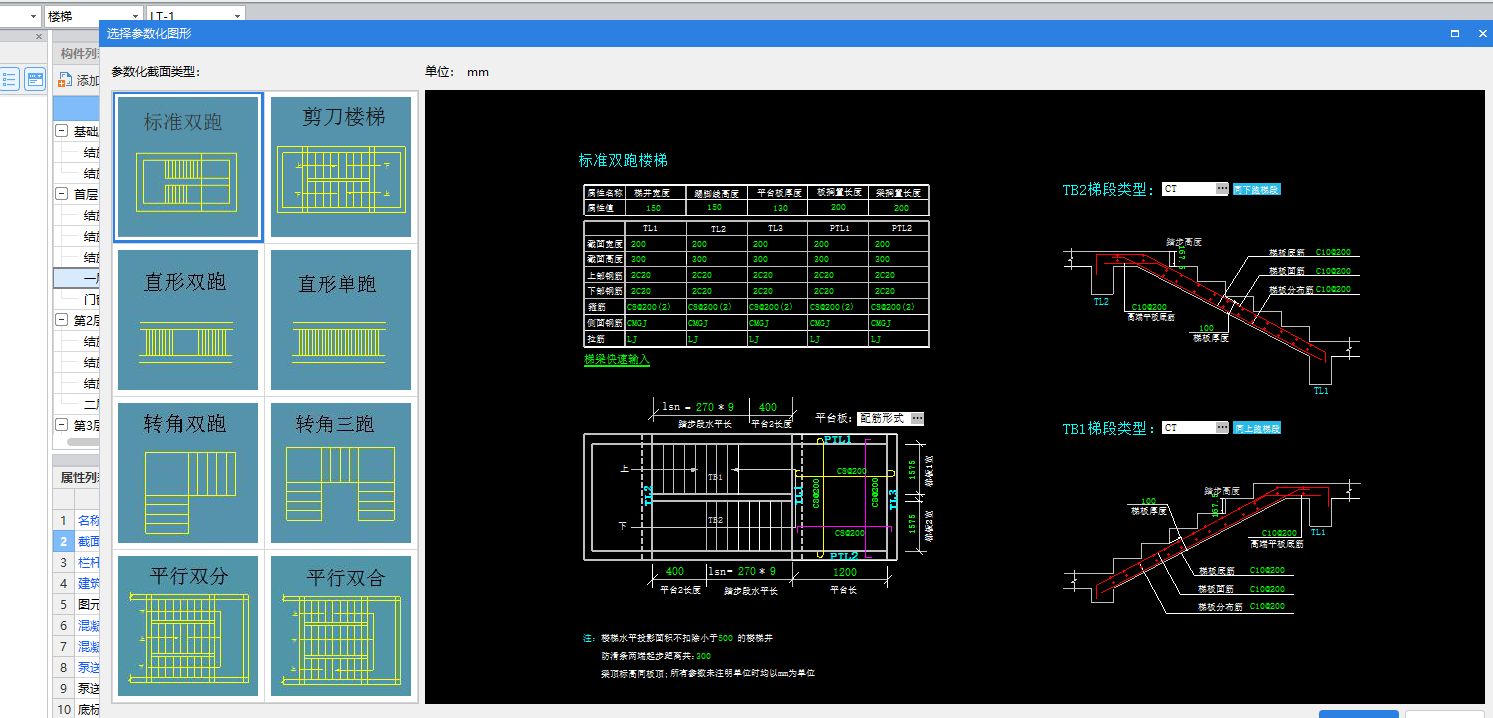Pick the 平行双分 stair diagram
The height and width of the screenshot is (718, 1493).
point(188,626)
